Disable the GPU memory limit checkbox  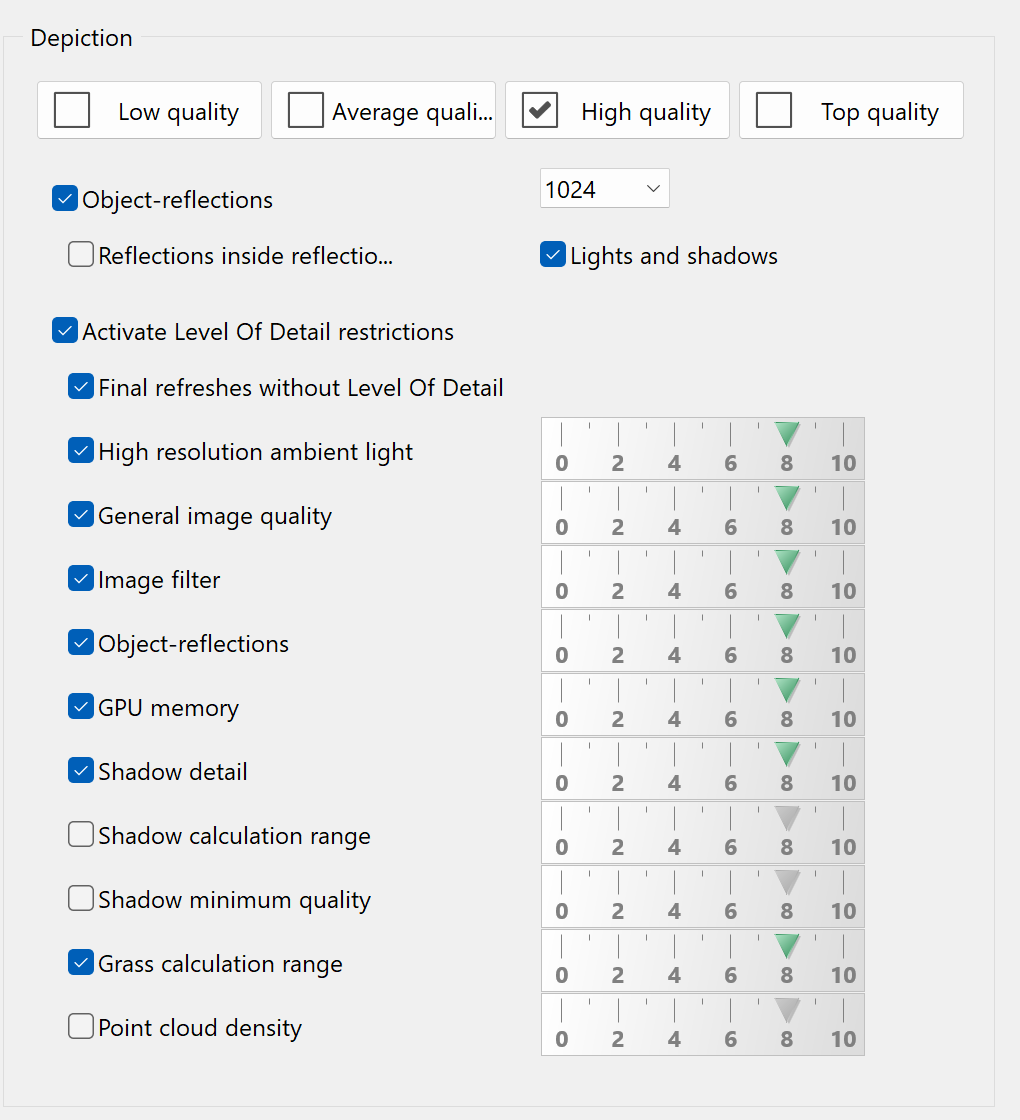[x=80, y=706]
